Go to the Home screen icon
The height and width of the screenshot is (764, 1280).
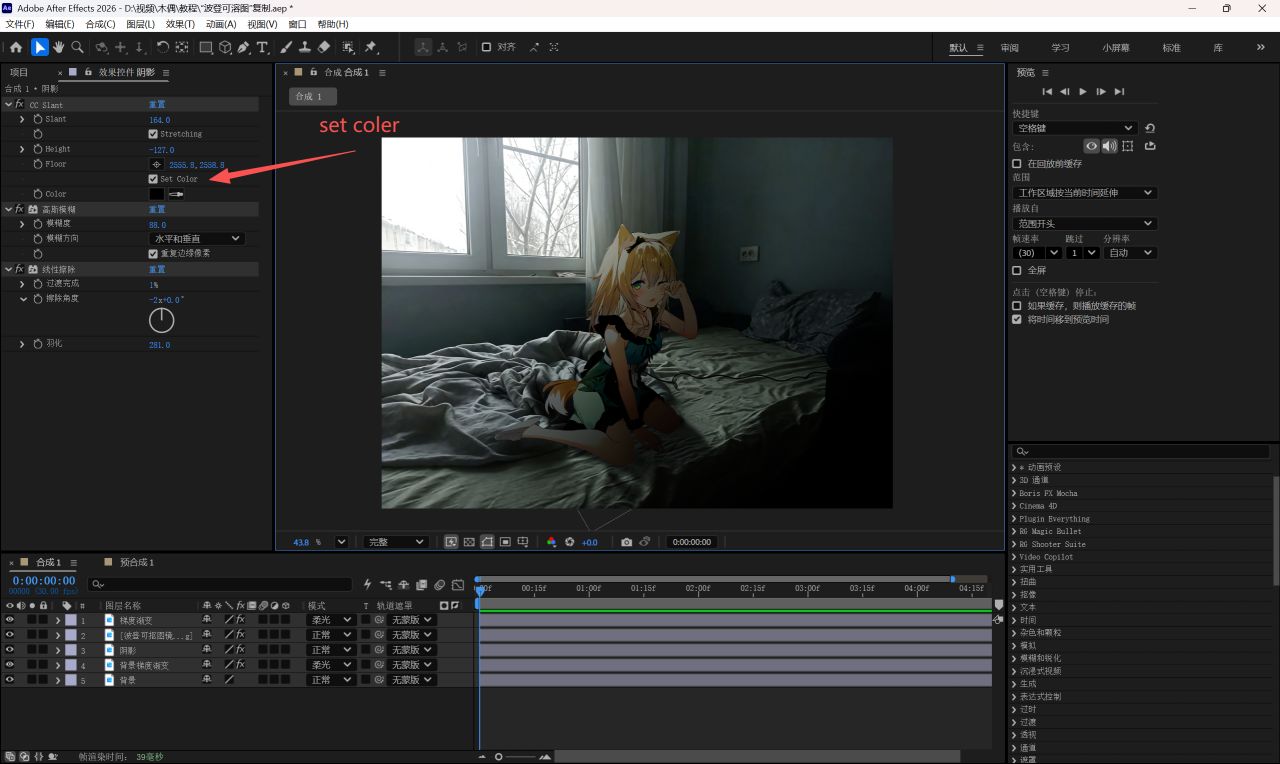16,47
